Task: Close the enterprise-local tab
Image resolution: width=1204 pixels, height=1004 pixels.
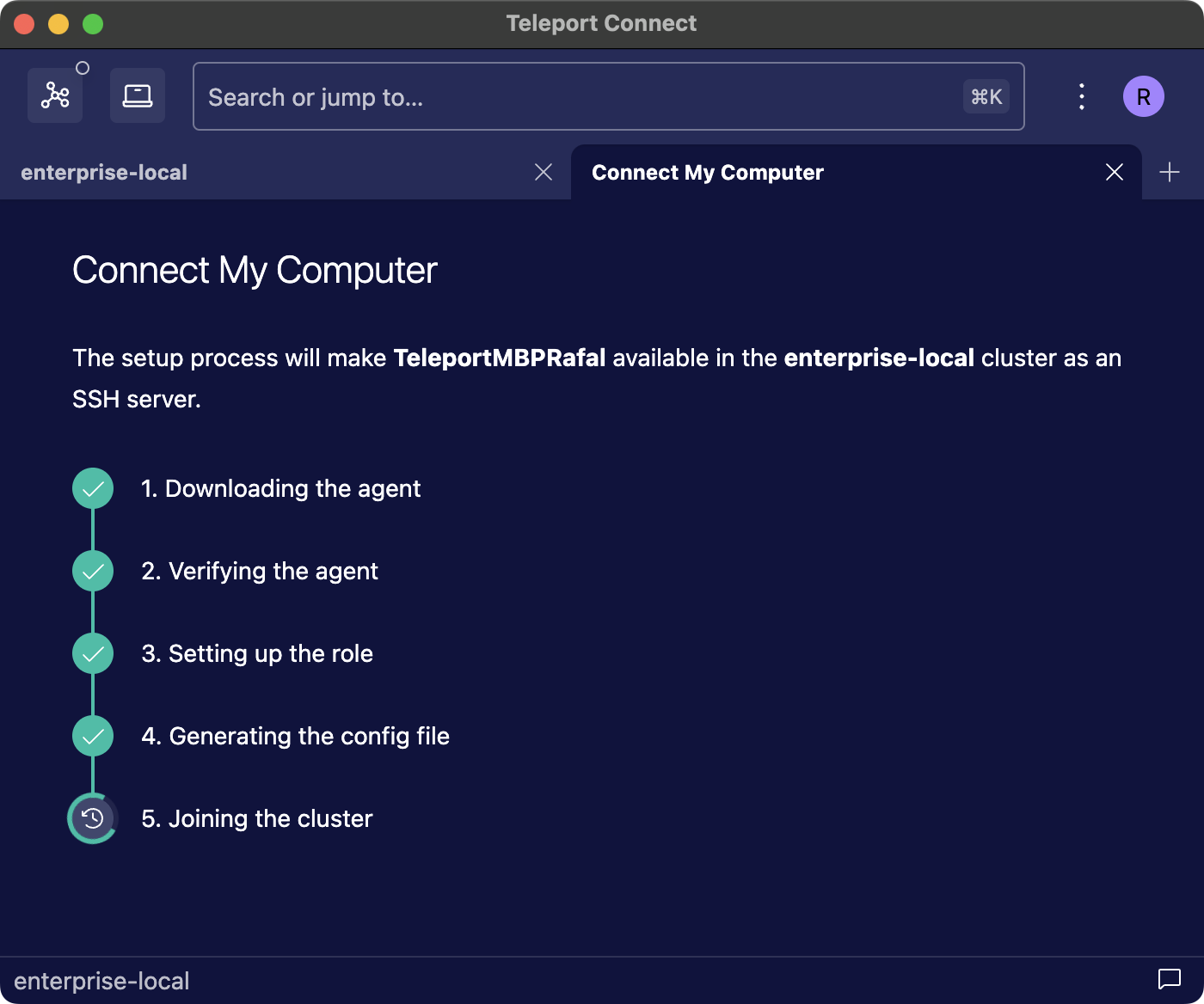Action: (544, 172)
